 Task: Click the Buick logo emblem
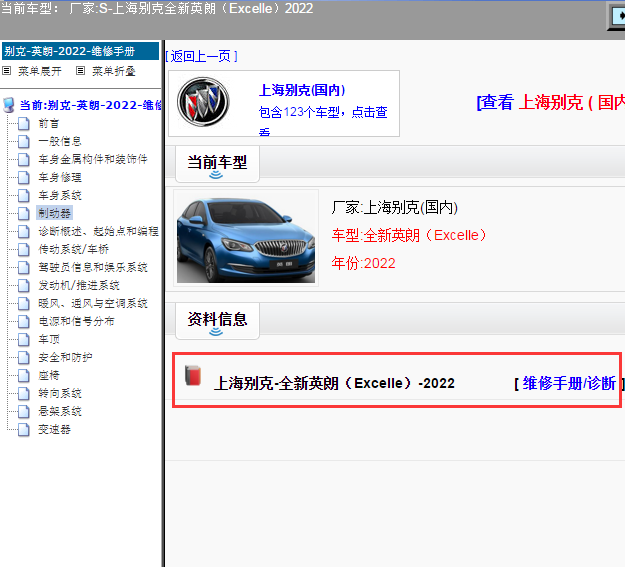click(x=203, y=102)
